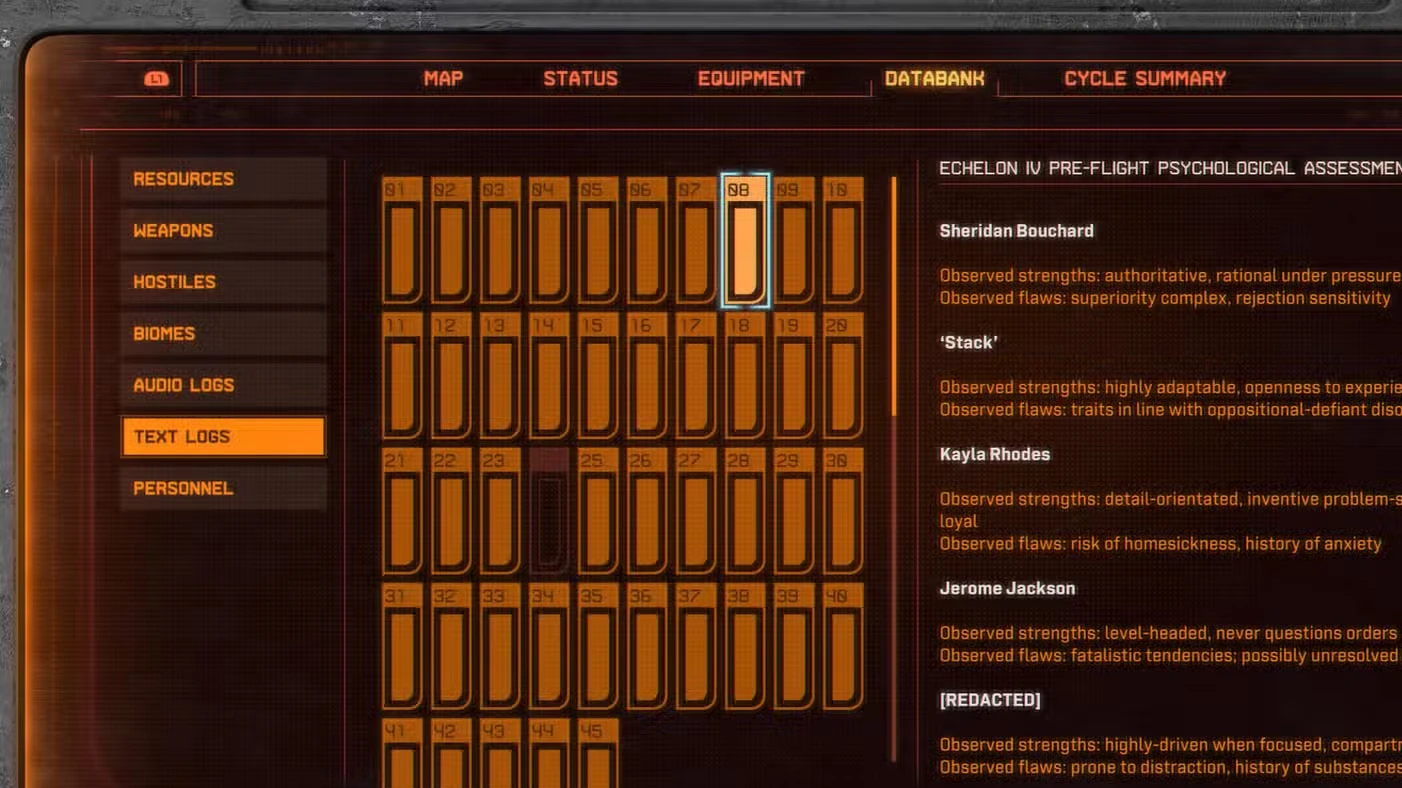
Task: Click the L1 shoulder button icon
Action: click(x=156, y=79)
